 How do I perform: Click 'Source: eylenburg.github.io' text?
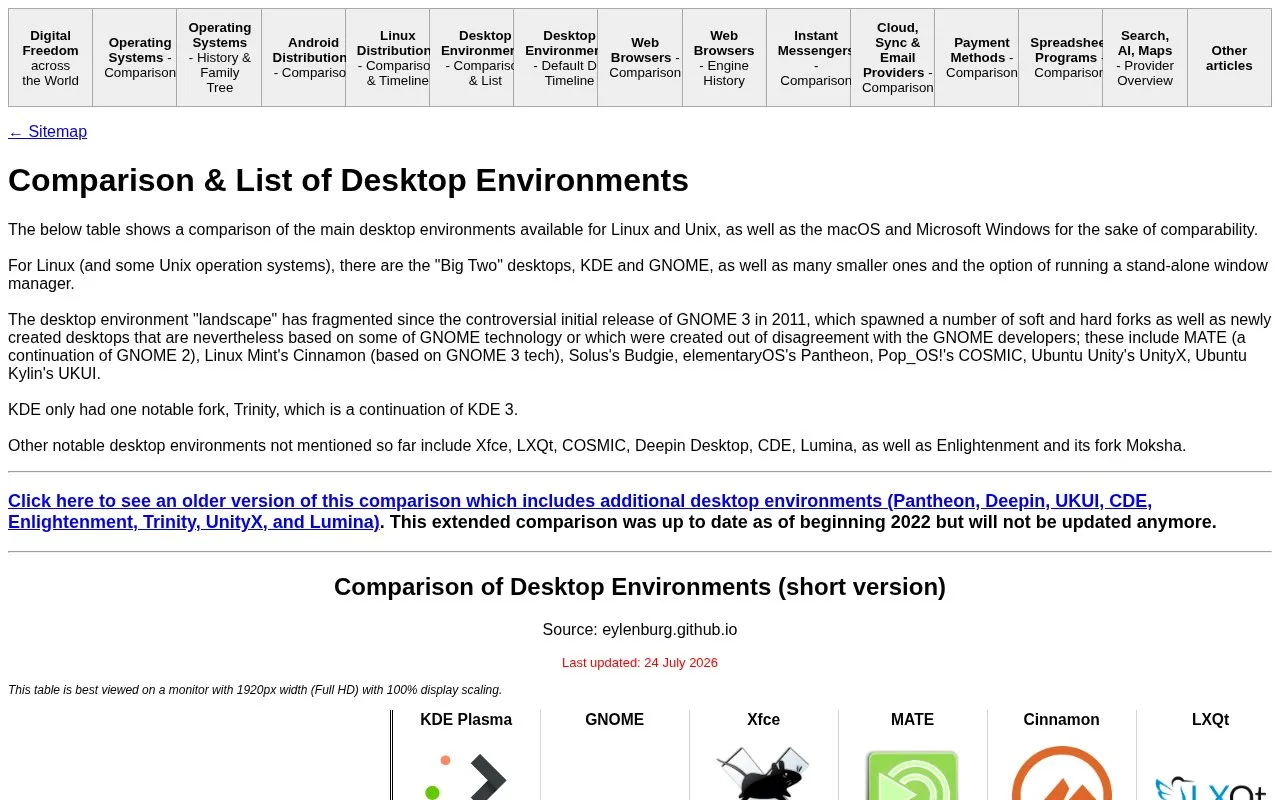[640, 630]
